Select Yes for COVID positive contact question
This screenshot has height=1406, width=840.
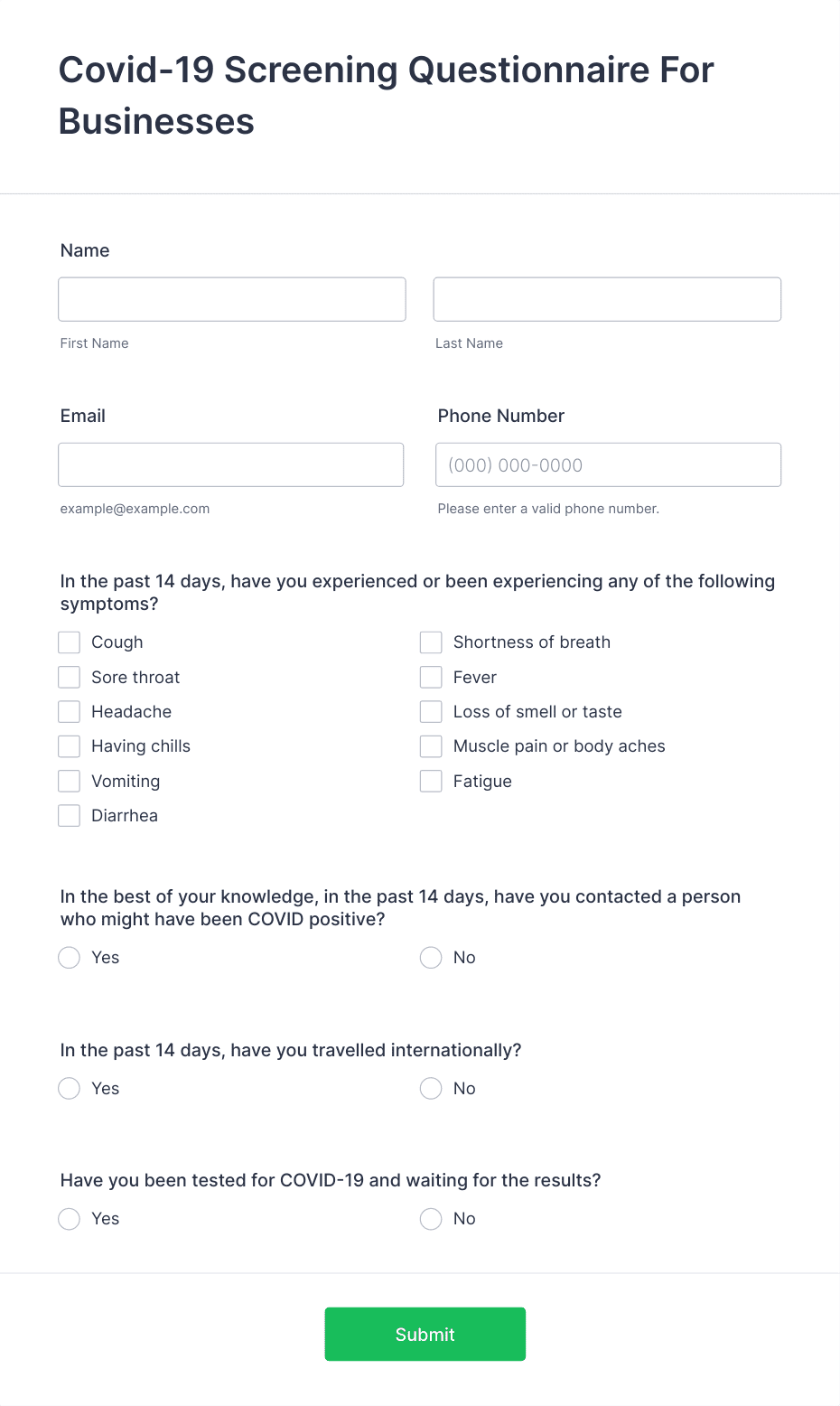[69, 957]
